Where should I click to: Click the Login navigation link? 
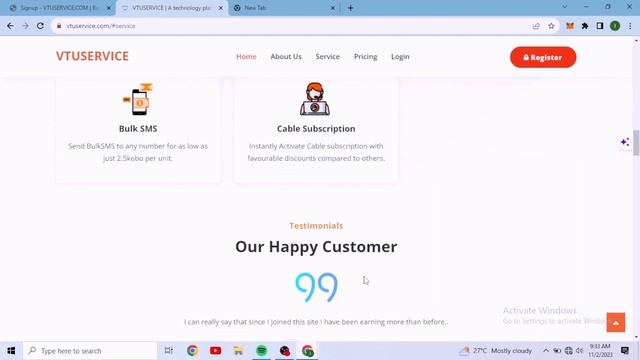tap(400, 57)
